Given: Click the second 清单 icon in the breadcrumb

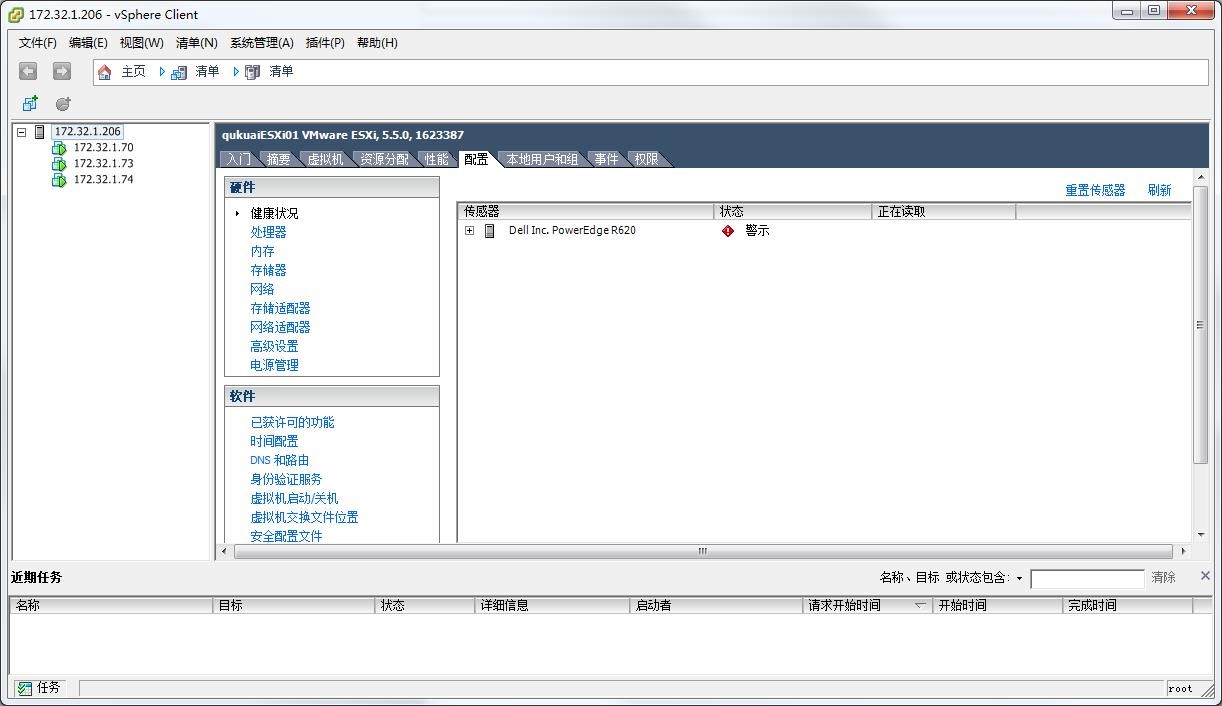Looking at the screenshot, I should [253, 72].
